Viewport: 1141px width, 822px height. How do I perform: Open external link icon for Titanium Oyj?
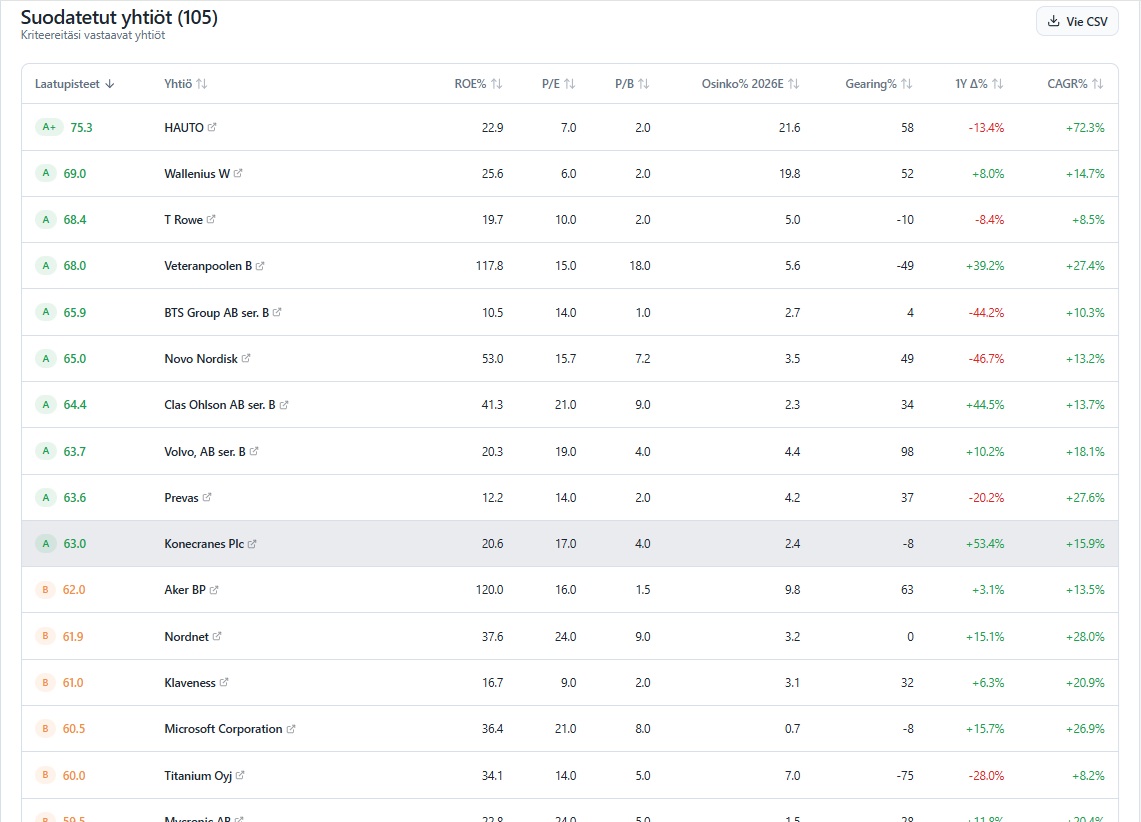(240, 775)
